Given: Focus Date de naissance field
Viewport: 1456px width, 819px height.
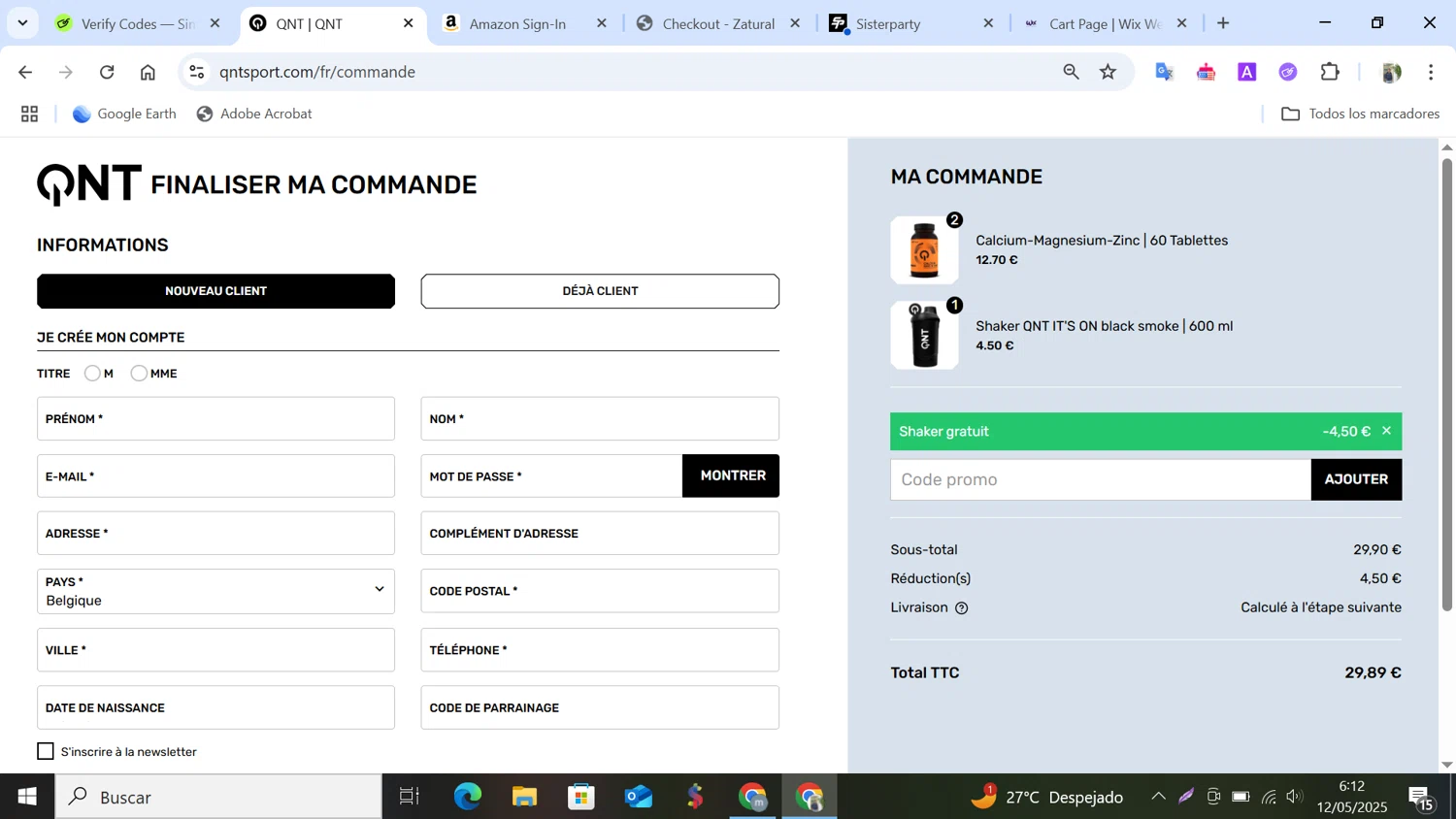Looking at the screenshot, I should 215,707.
